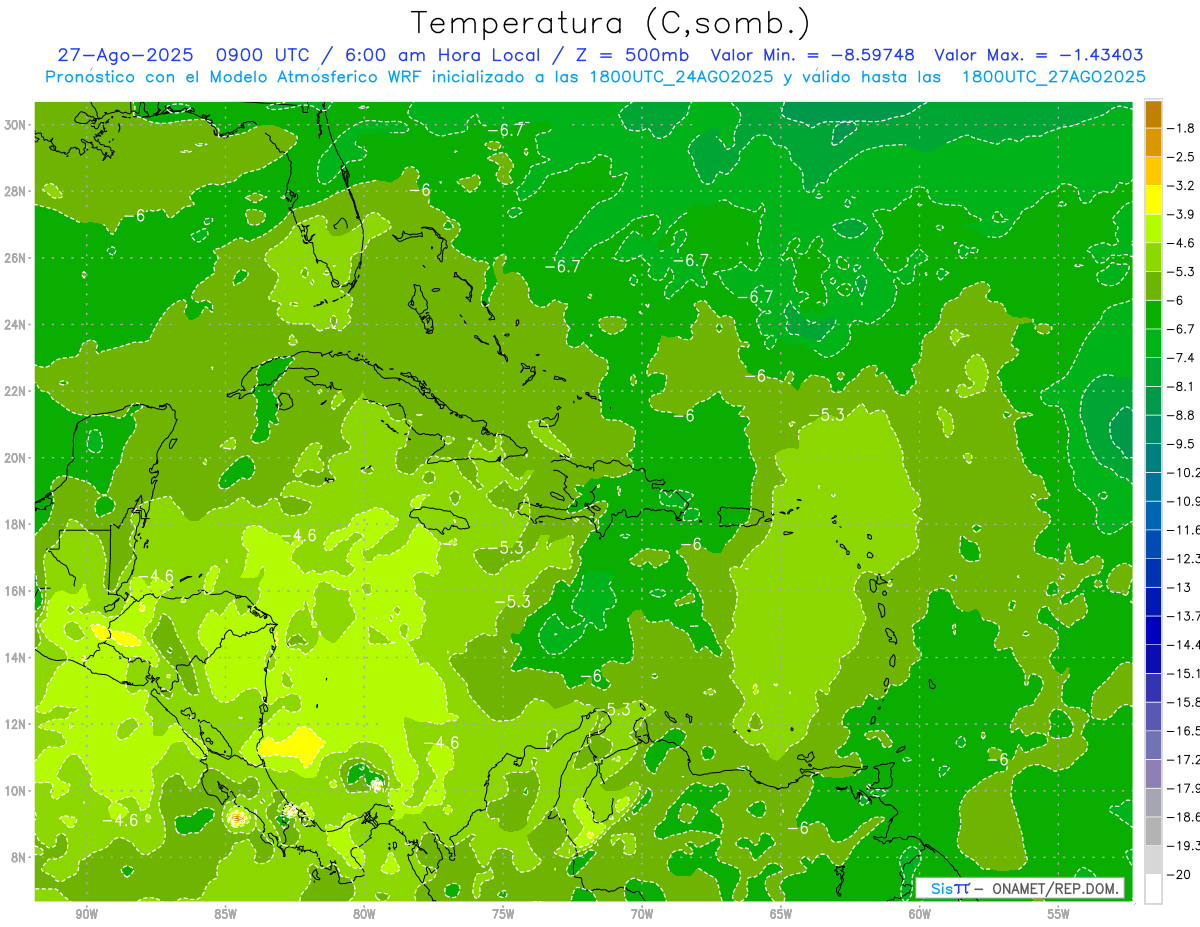Viewport: 1200px width, 927px height.
Task: Click the '-11.6' colorbar label
Action: [1184, 530]
